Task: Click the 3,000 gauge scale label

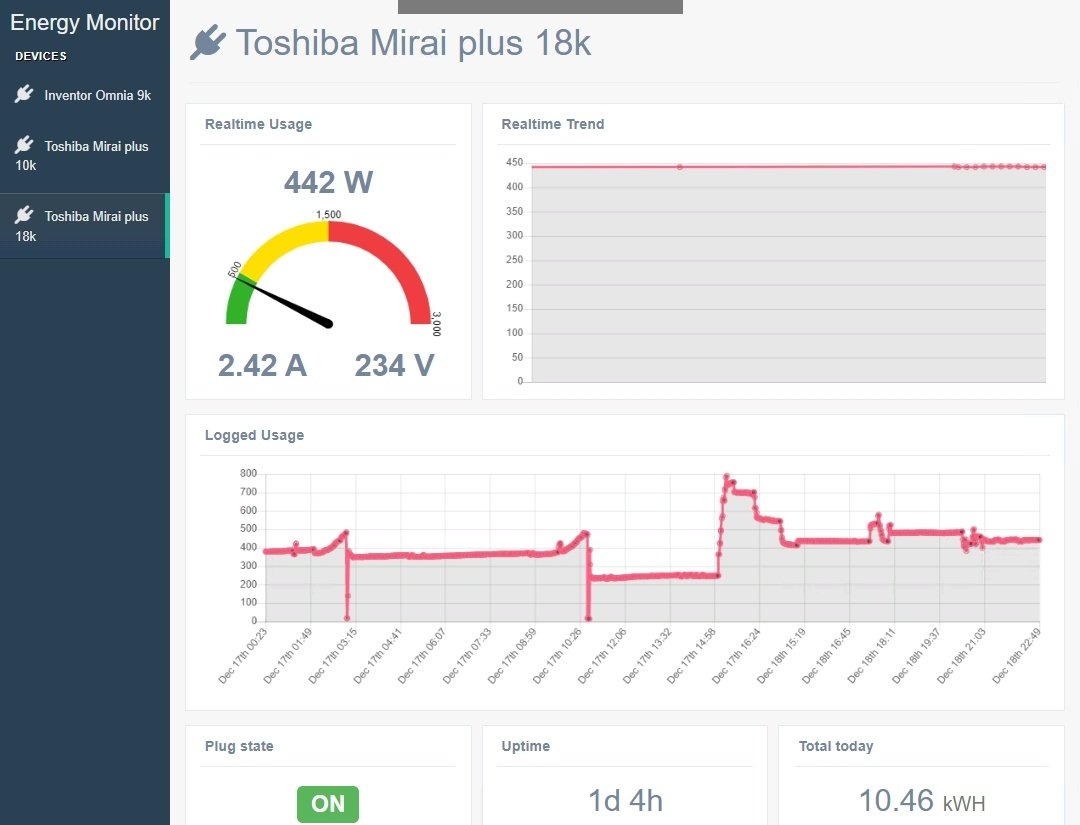Action: pos(436,324)
